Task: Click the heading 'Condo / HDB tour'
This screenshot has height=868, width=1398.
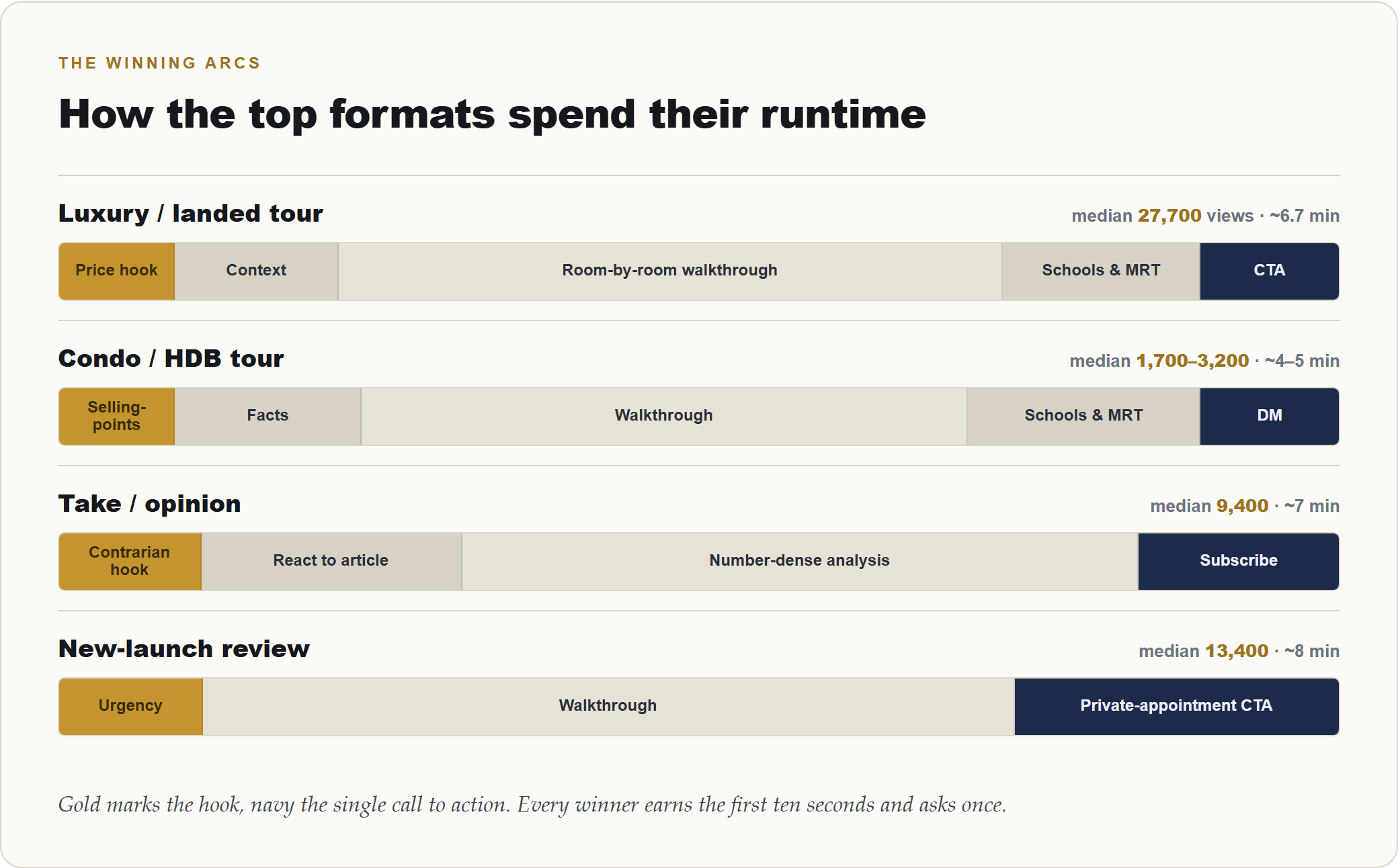Action: click(x=171, y=359)
